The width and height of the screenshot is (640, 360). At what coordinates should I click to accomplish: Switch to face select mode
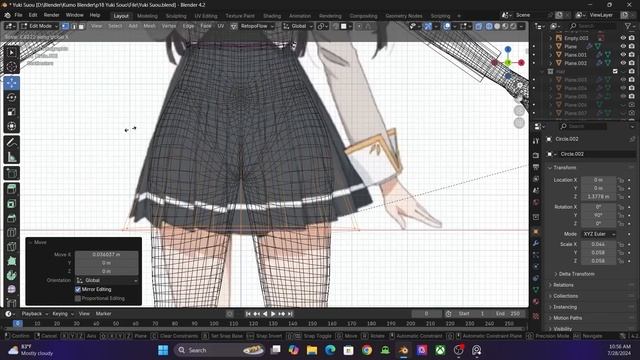click(81, 26)
